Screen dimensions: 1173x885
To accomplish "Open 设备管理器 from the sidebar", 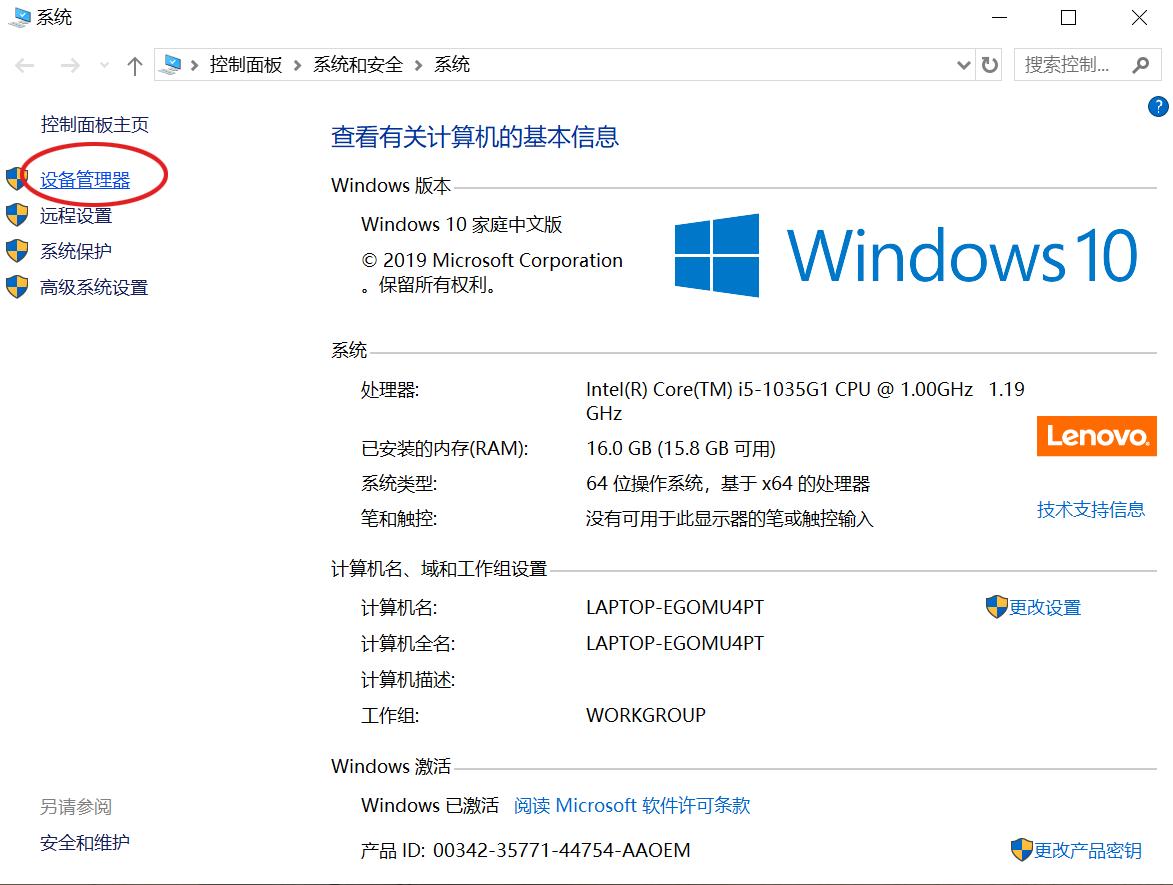I will (x=84, y=178).
